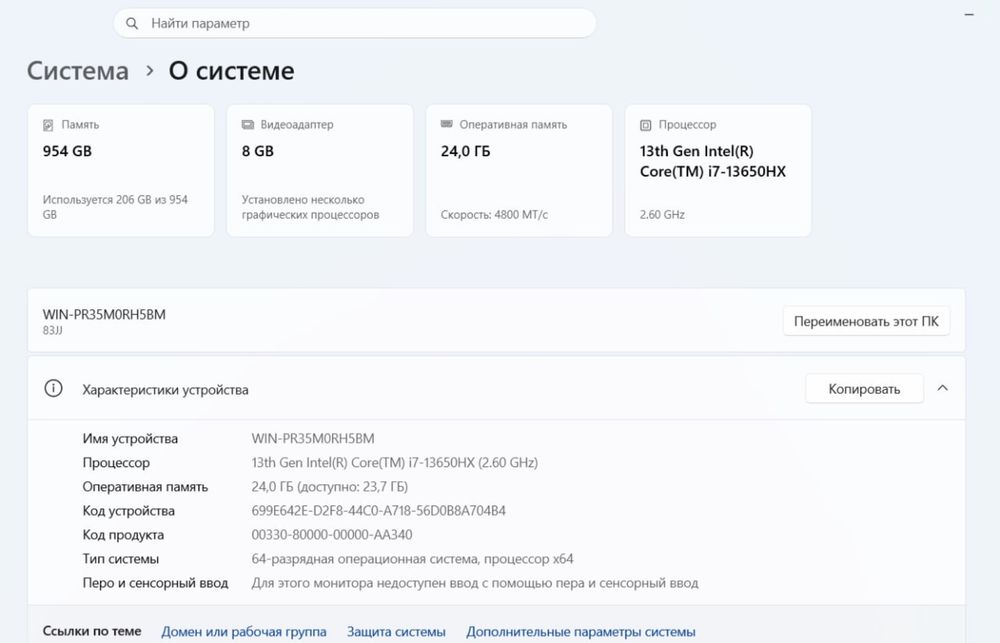
Task: Click 'Установлено несколько графических процессоров' text
Action: [311, 207]
